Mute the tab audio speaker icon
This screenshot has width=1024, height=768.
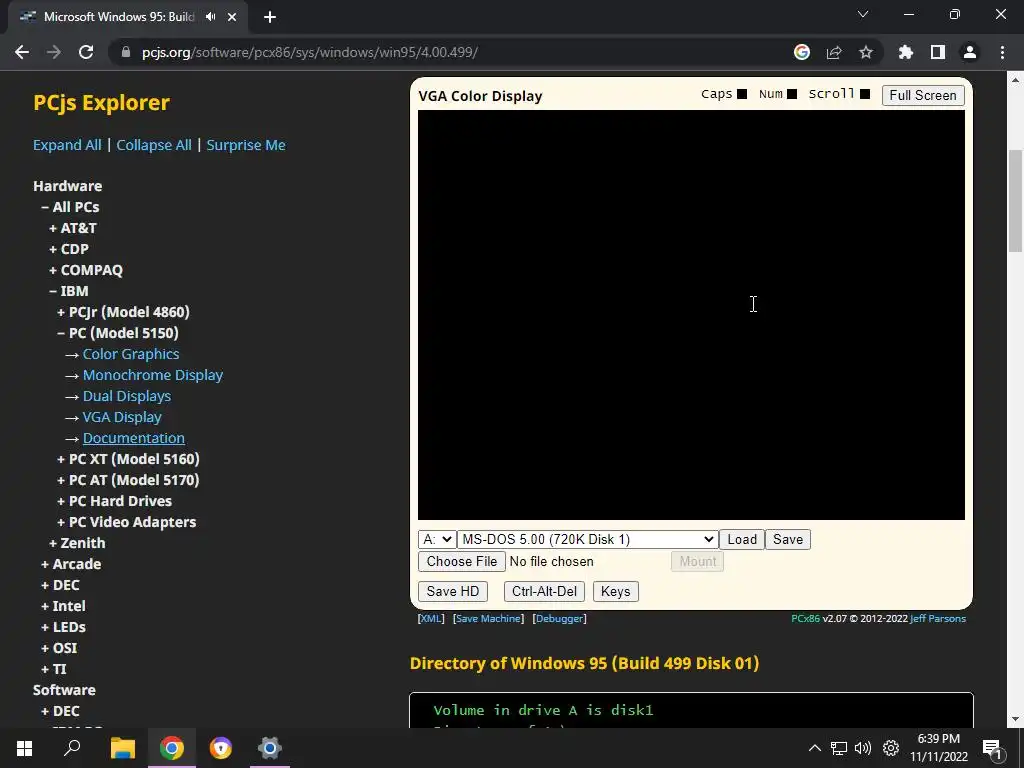tap(210, 17)
